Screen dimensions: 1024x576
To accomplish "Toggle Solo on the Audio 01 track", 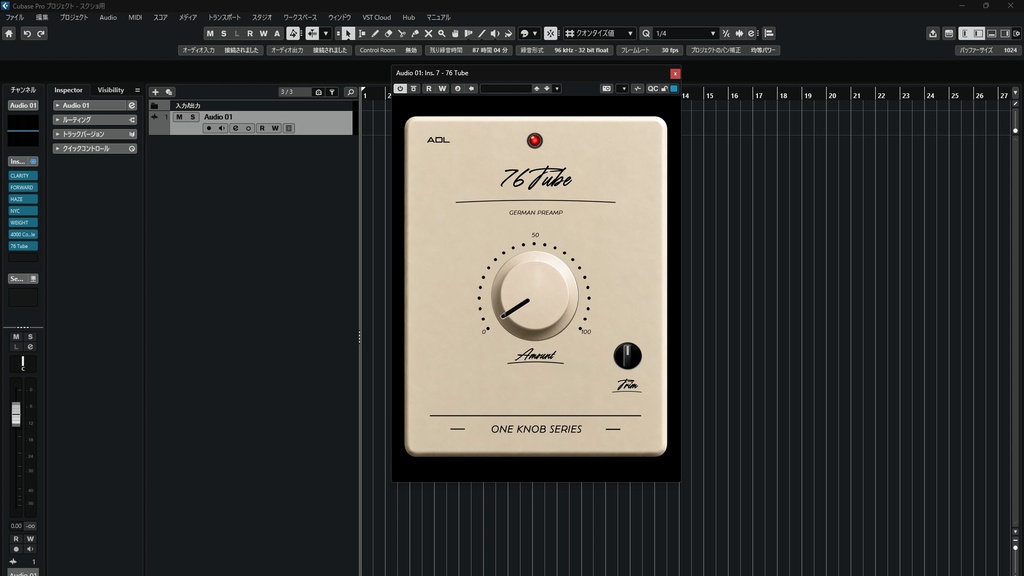I will click(193, 117).
